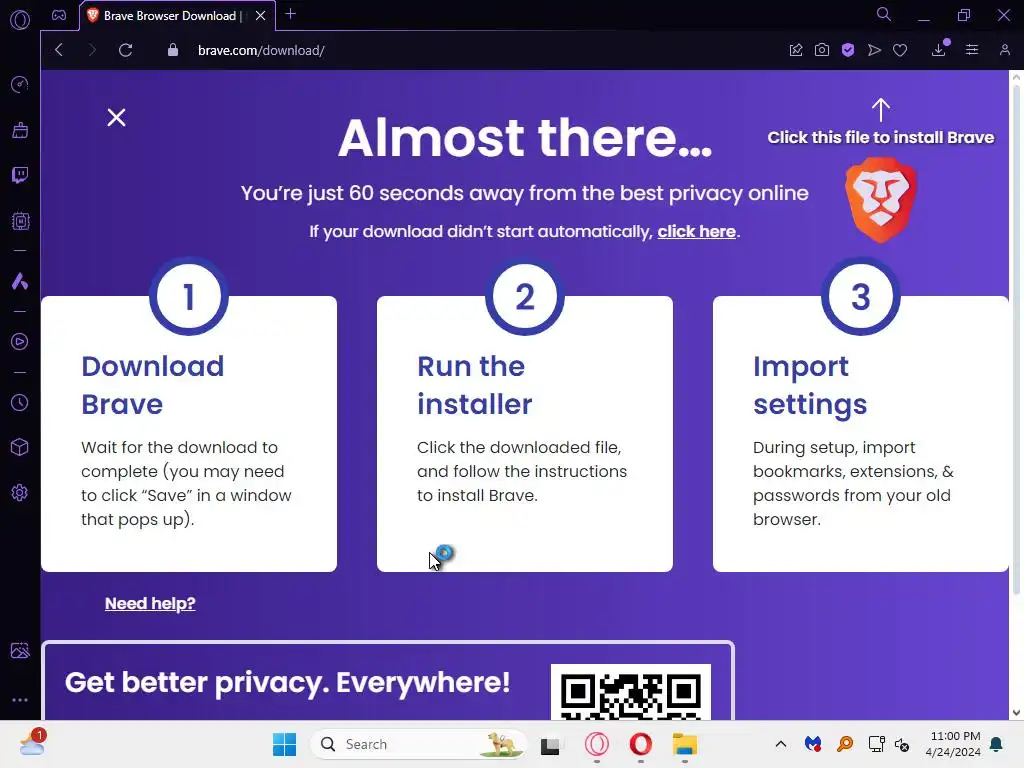Click the 'Run the installer' heading

(475, 385)
